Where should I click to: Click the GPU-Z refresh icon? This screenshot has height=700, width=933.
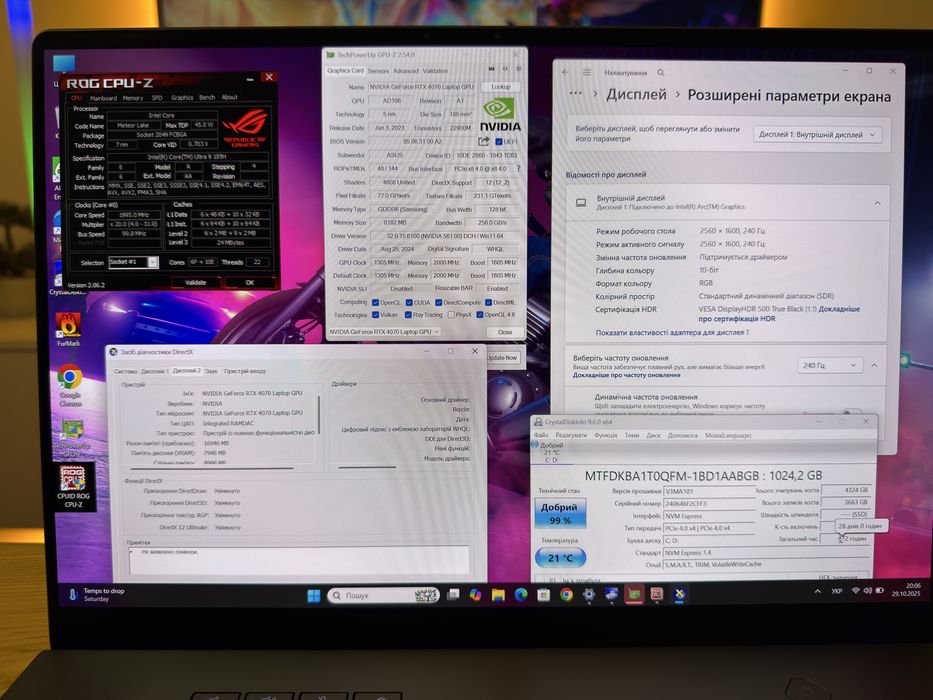pos(505,70)
